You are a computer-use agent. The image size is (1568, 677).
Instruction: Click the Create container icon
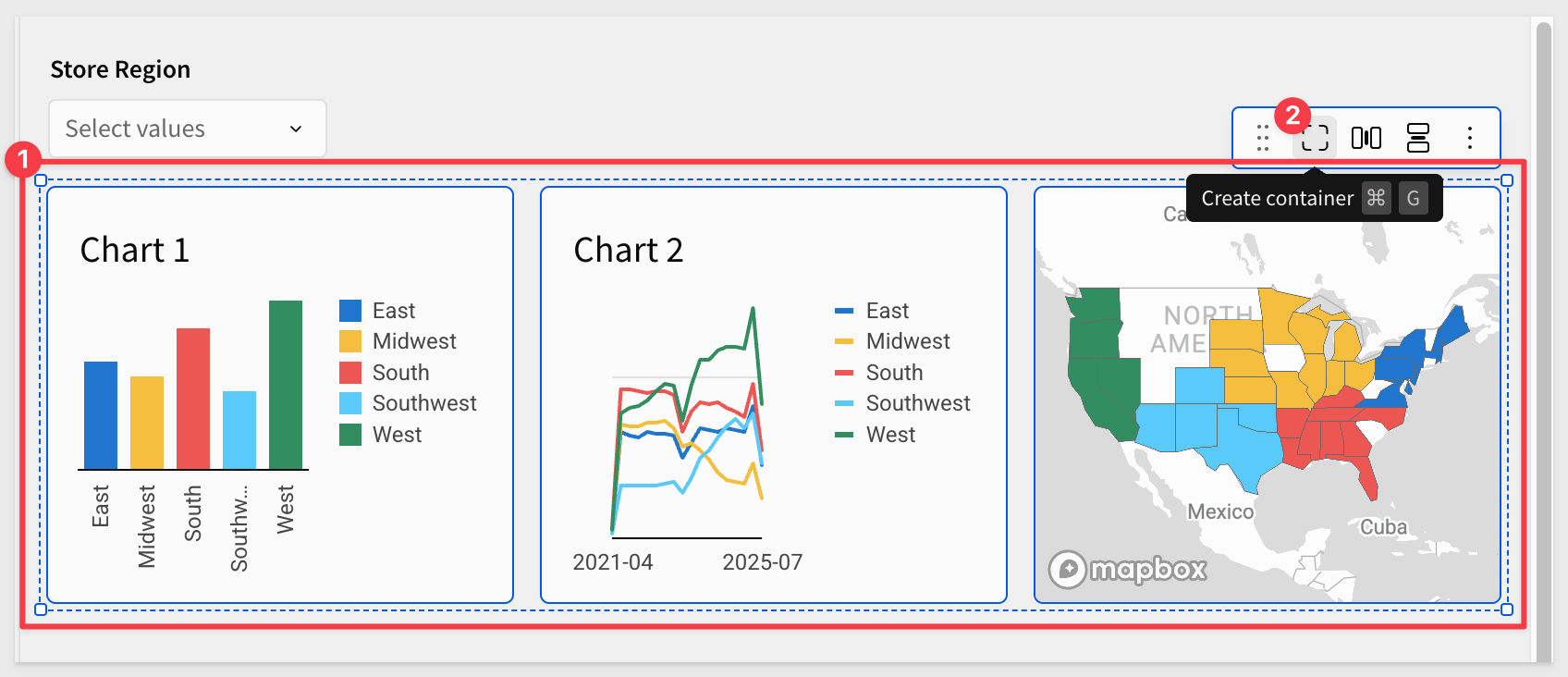(x=1315, y=138)
